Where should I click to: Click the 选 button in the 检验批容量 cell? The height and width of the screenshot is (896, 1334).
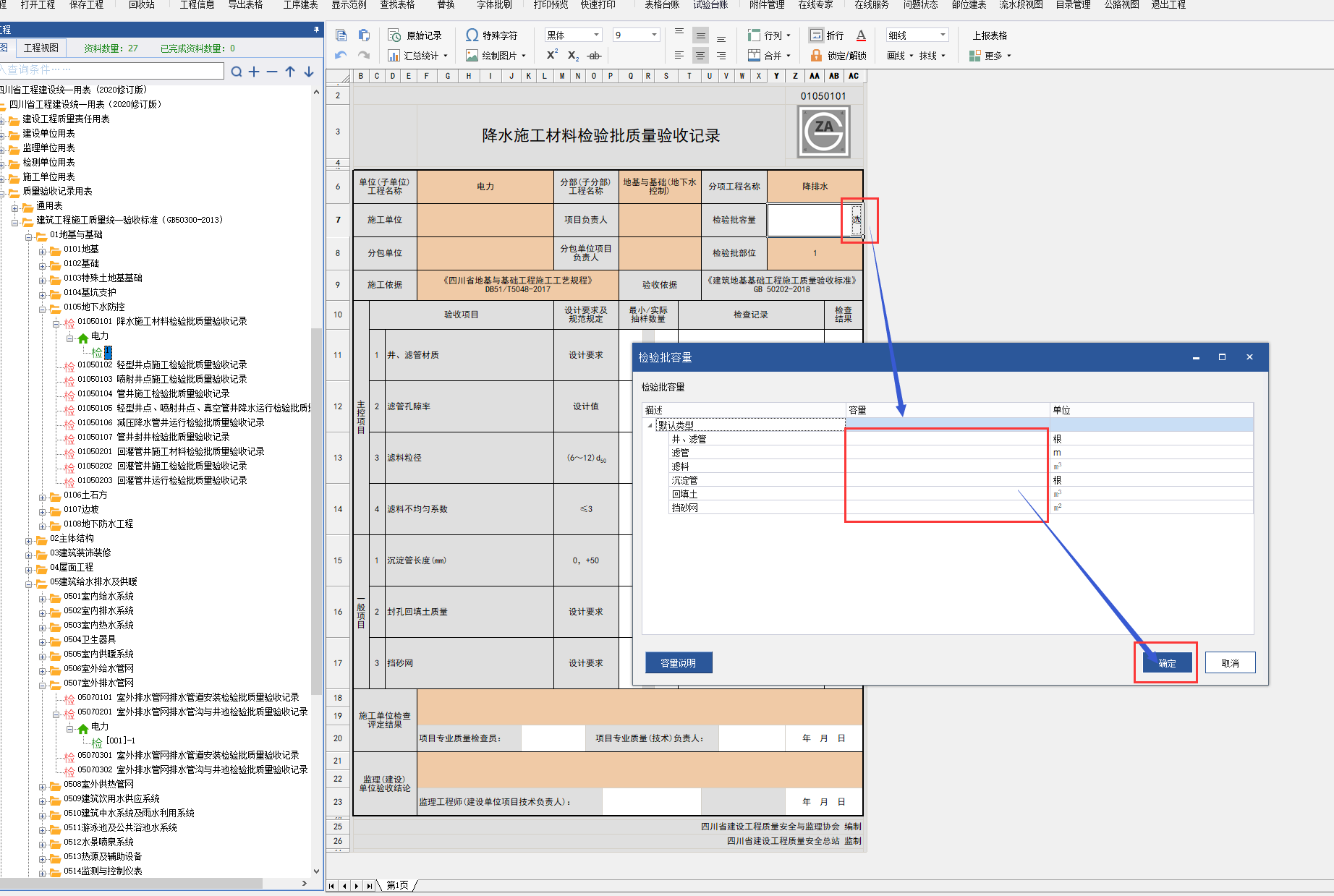coord(857,219)
